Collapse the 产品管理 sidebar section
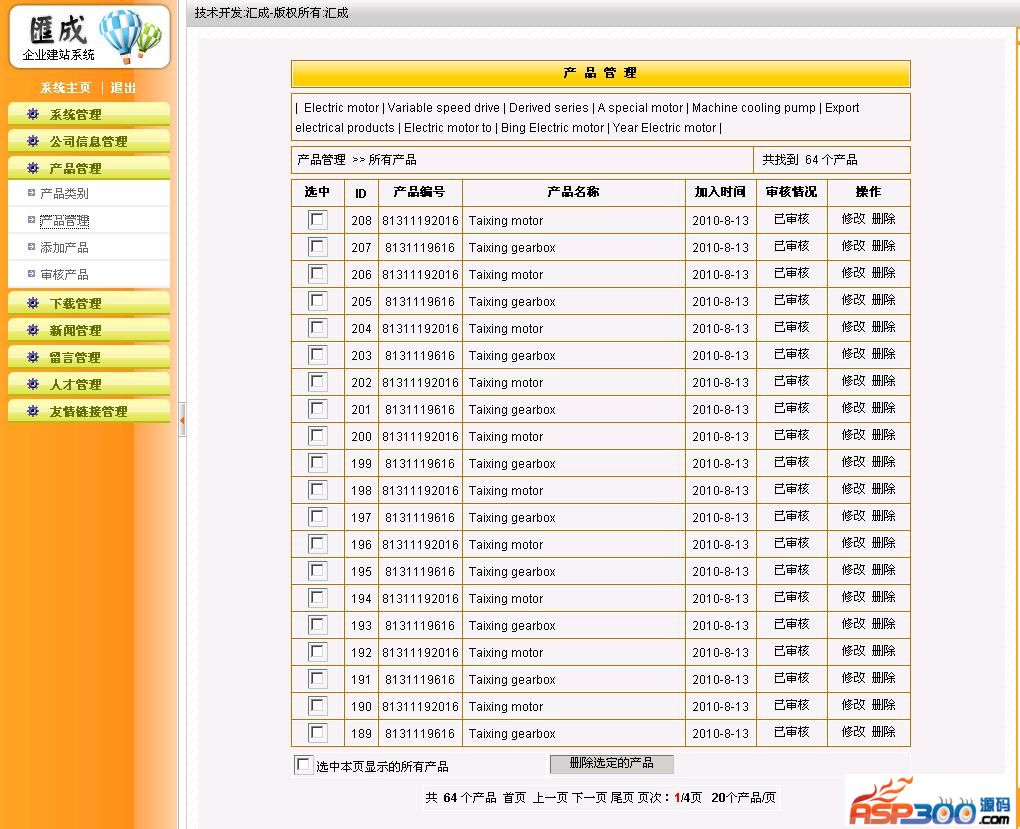The height and width of the screenshot is (829, 1020). (88, 168)
